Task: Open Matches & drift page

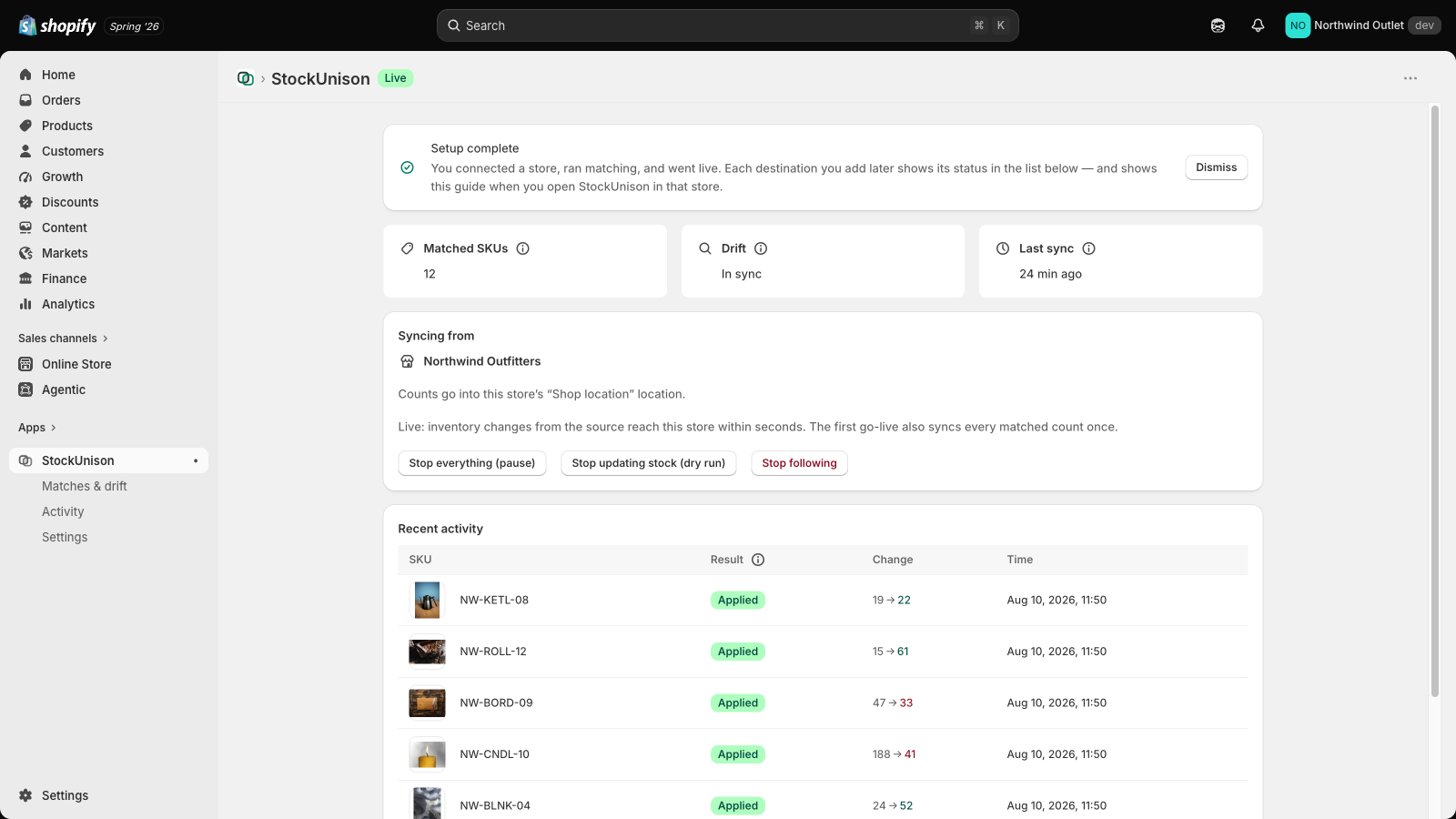Action: pos(85,486)
